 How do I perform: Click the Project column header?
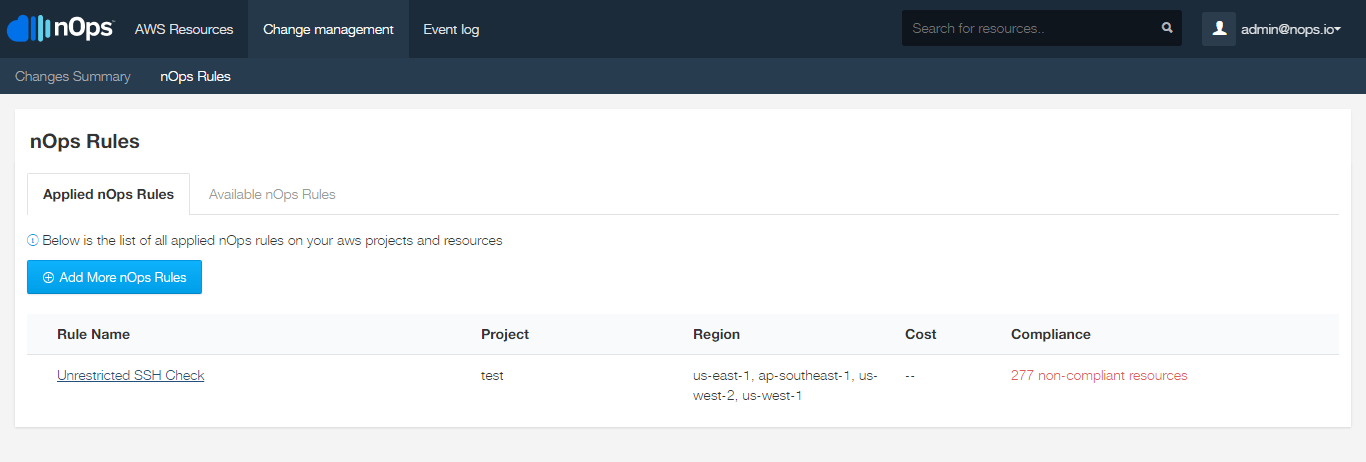pos(505,334)
